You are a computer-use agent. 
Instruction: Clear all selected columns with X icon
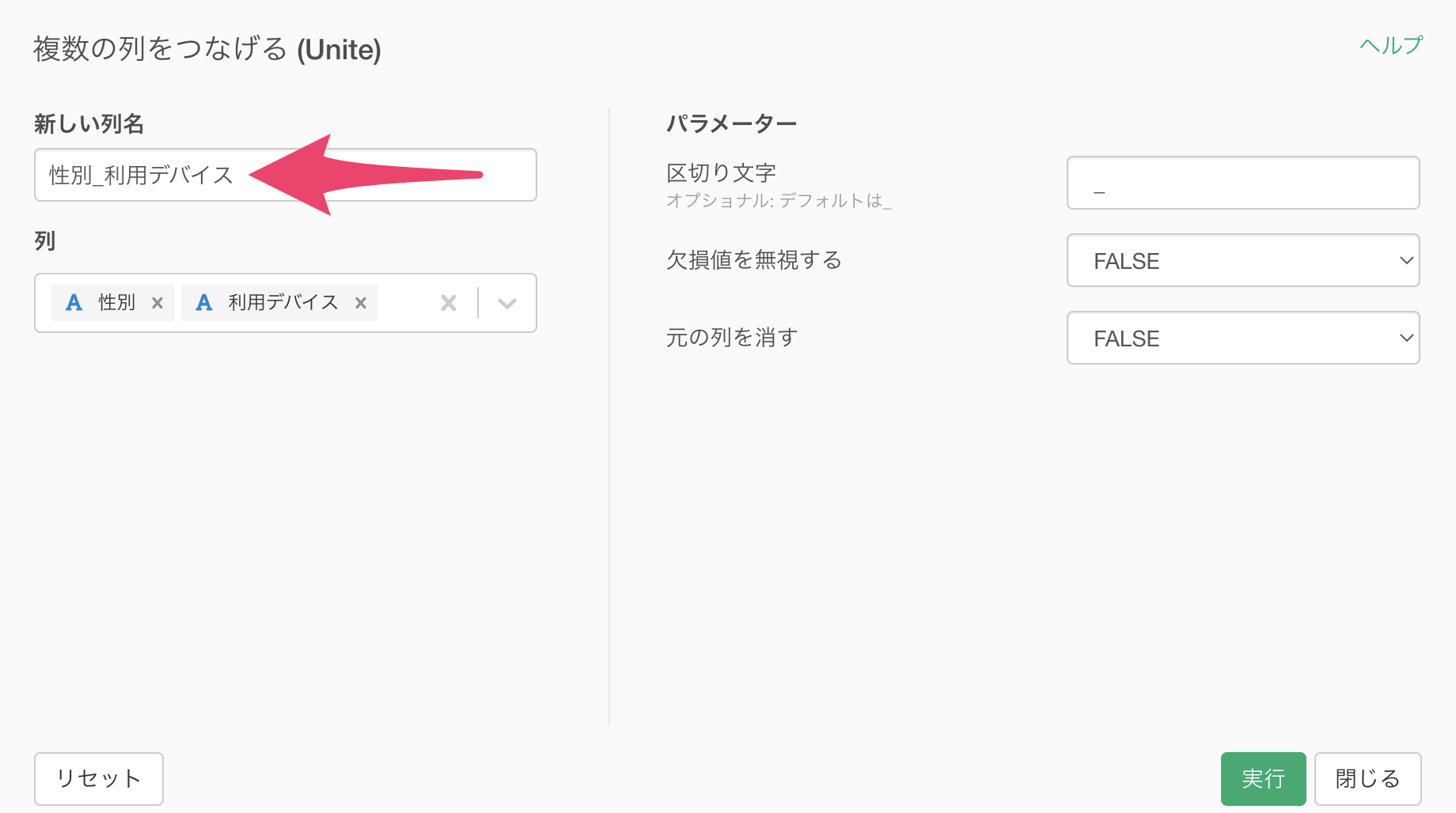pos(449,303)
